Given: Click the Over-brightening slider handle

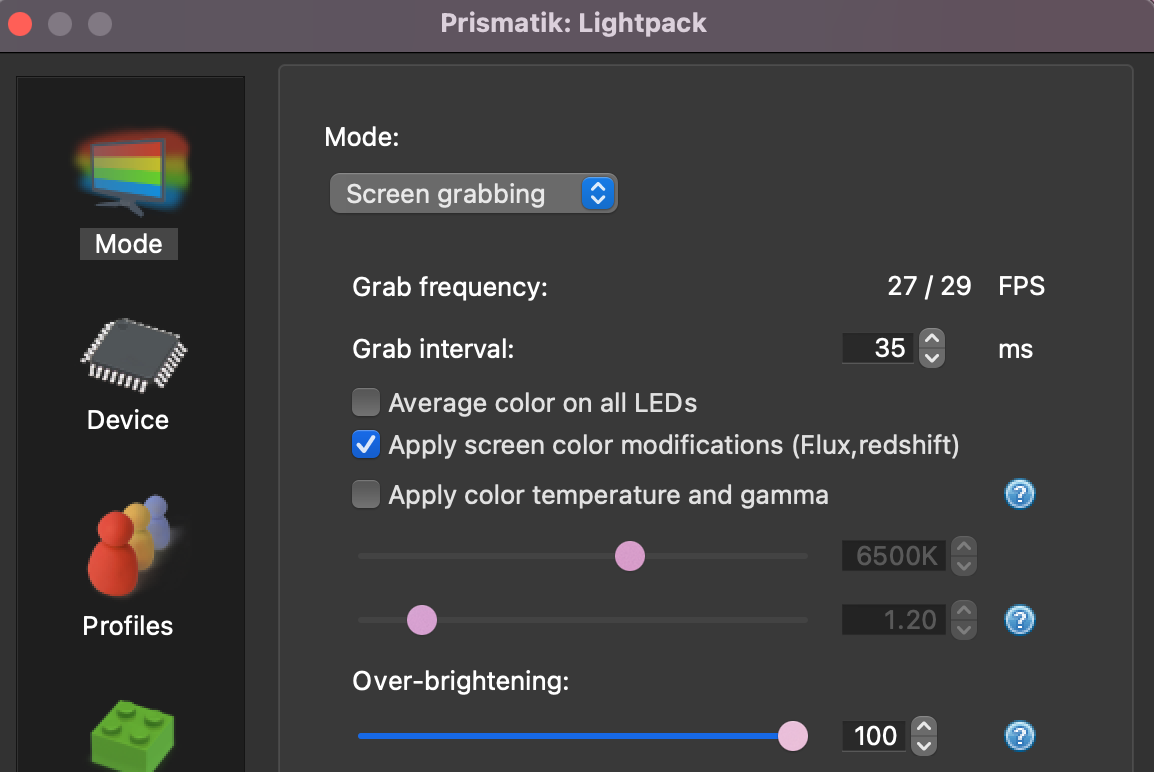Looking at the screenshot, I should pyautogui.click(x=793, y=736).
